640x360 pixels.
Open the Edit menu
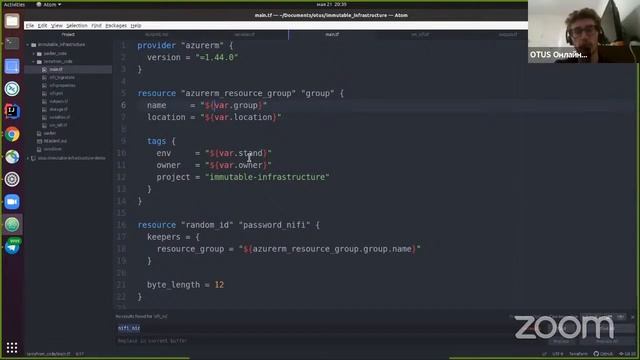tap(42, 26)
